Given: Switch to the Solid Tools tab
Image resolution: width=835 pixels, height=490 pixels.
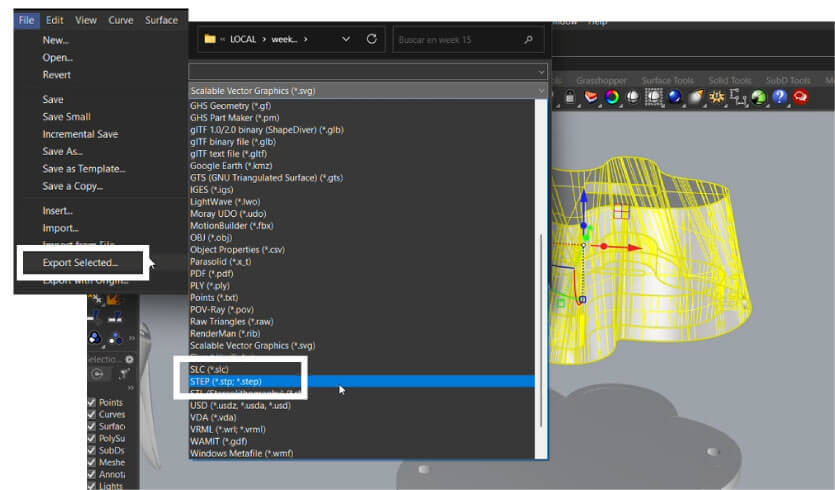Looking at the screenshot, I should click(x=730, y=80).
